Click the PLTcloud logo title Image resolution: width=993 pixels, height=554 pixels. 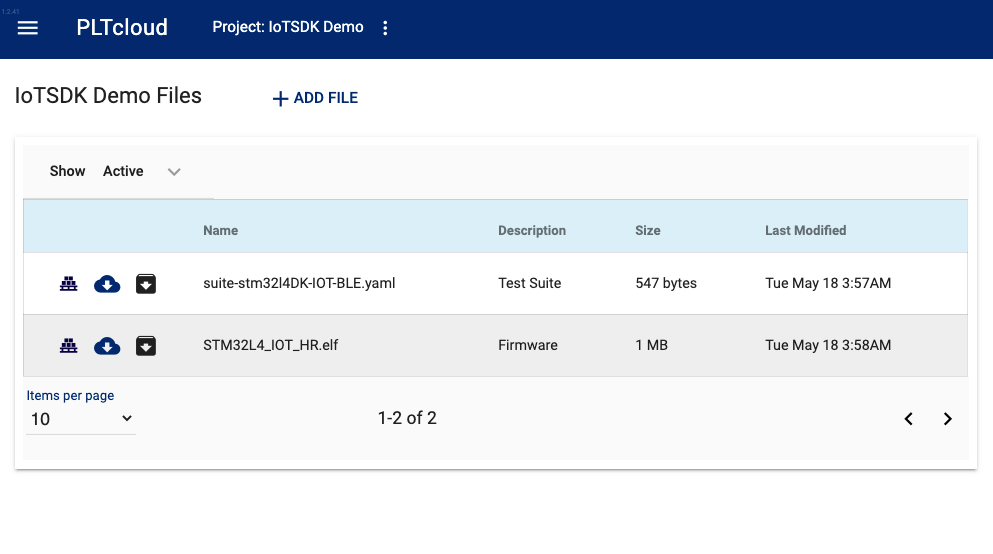tap(122, 27)
